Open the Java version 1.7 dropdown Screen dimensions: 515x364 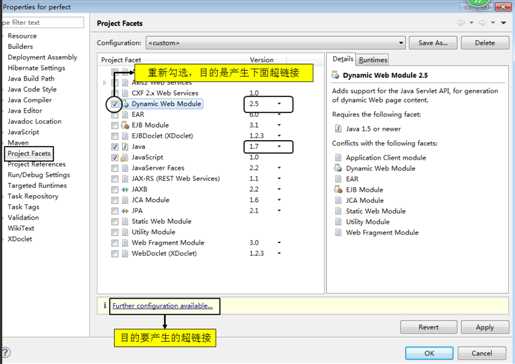point(279,146)
